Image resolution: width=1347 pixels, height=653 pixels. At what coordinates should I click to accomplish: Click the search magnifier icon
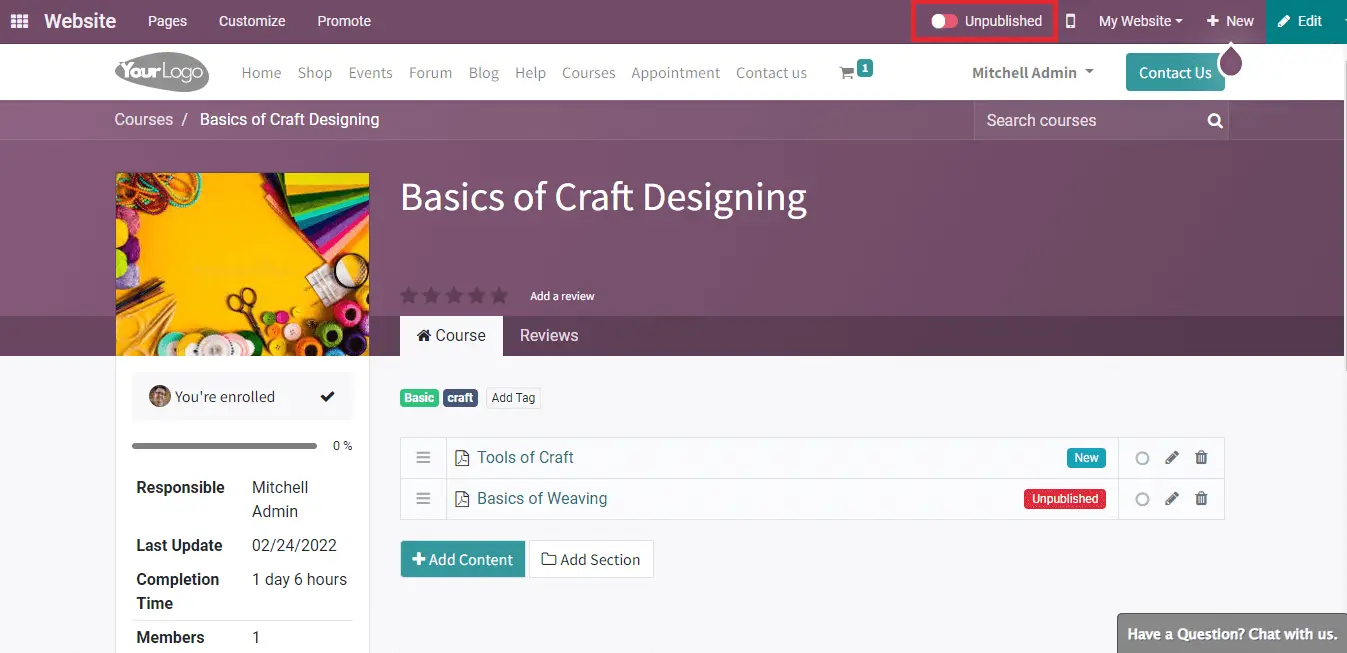coord(1215,121)
